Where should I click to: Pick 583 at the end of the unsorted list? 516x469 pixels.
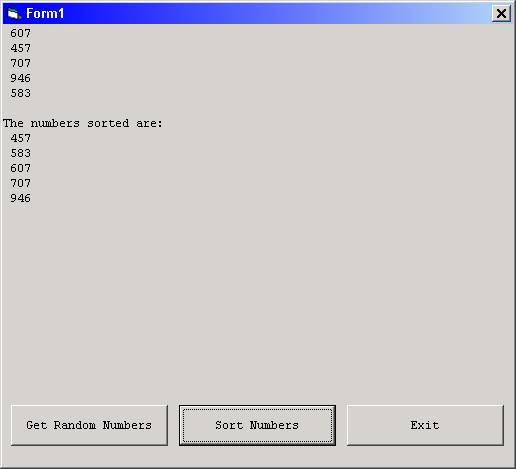point(20,93)
